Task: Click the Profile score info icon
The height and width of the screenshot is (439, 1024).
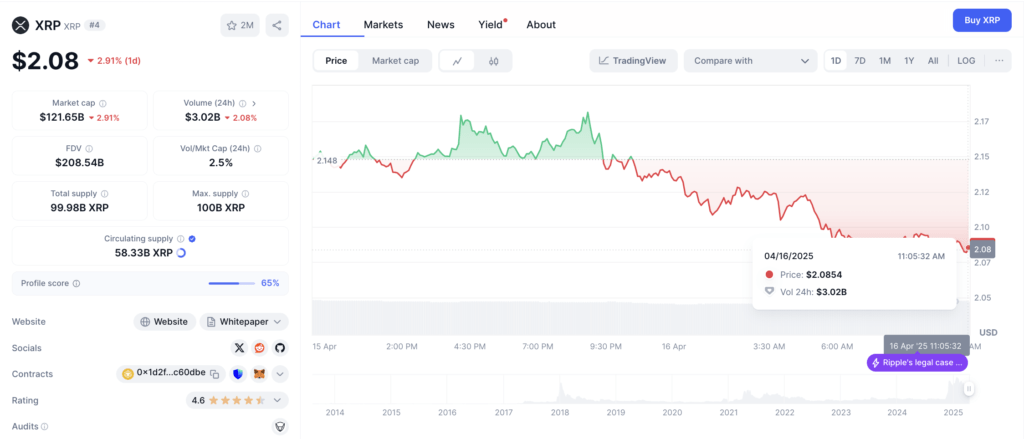Action: point(76,284)
